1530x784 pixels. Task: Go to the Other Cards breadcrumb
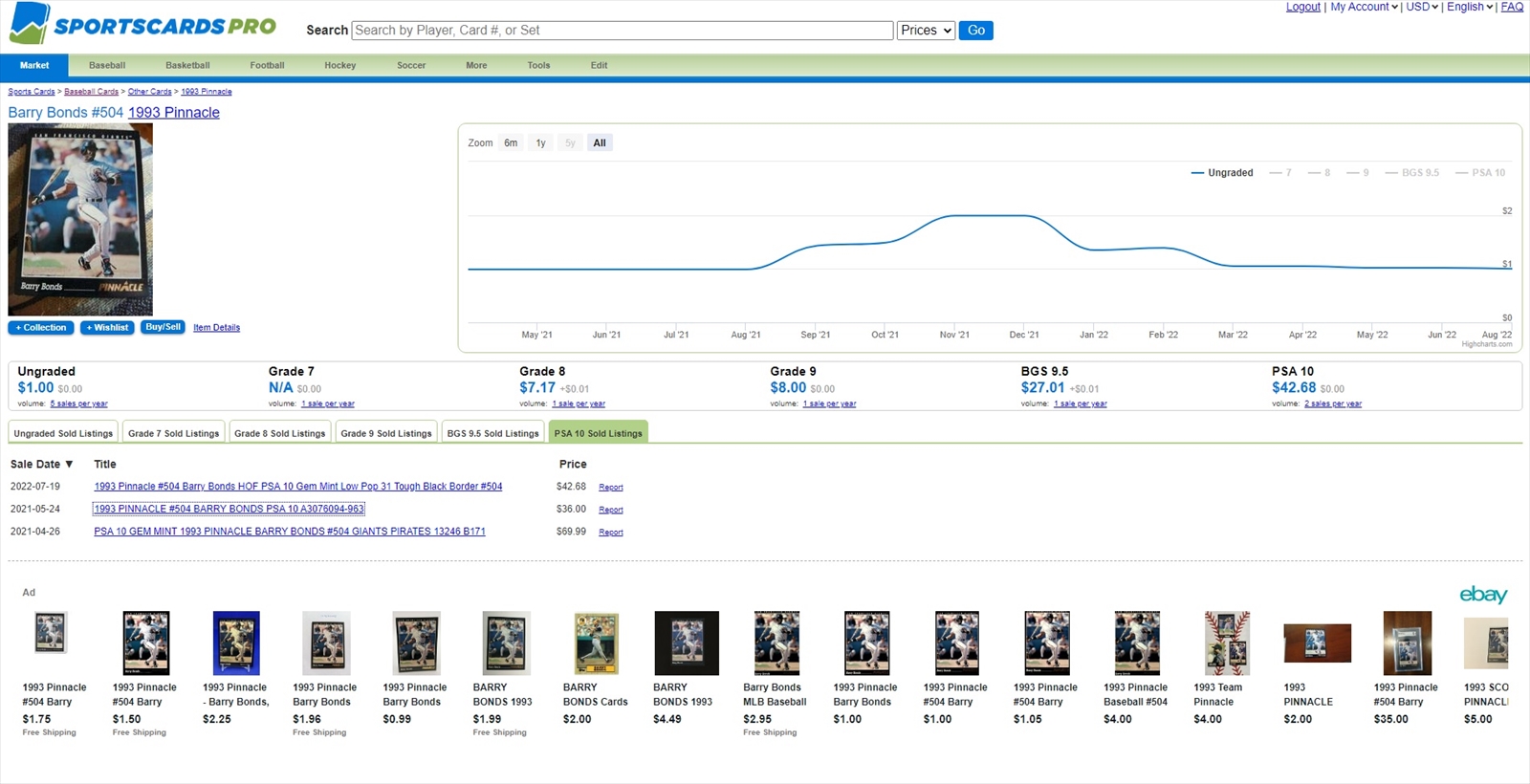pyautogui.click(x=150, y=92)
